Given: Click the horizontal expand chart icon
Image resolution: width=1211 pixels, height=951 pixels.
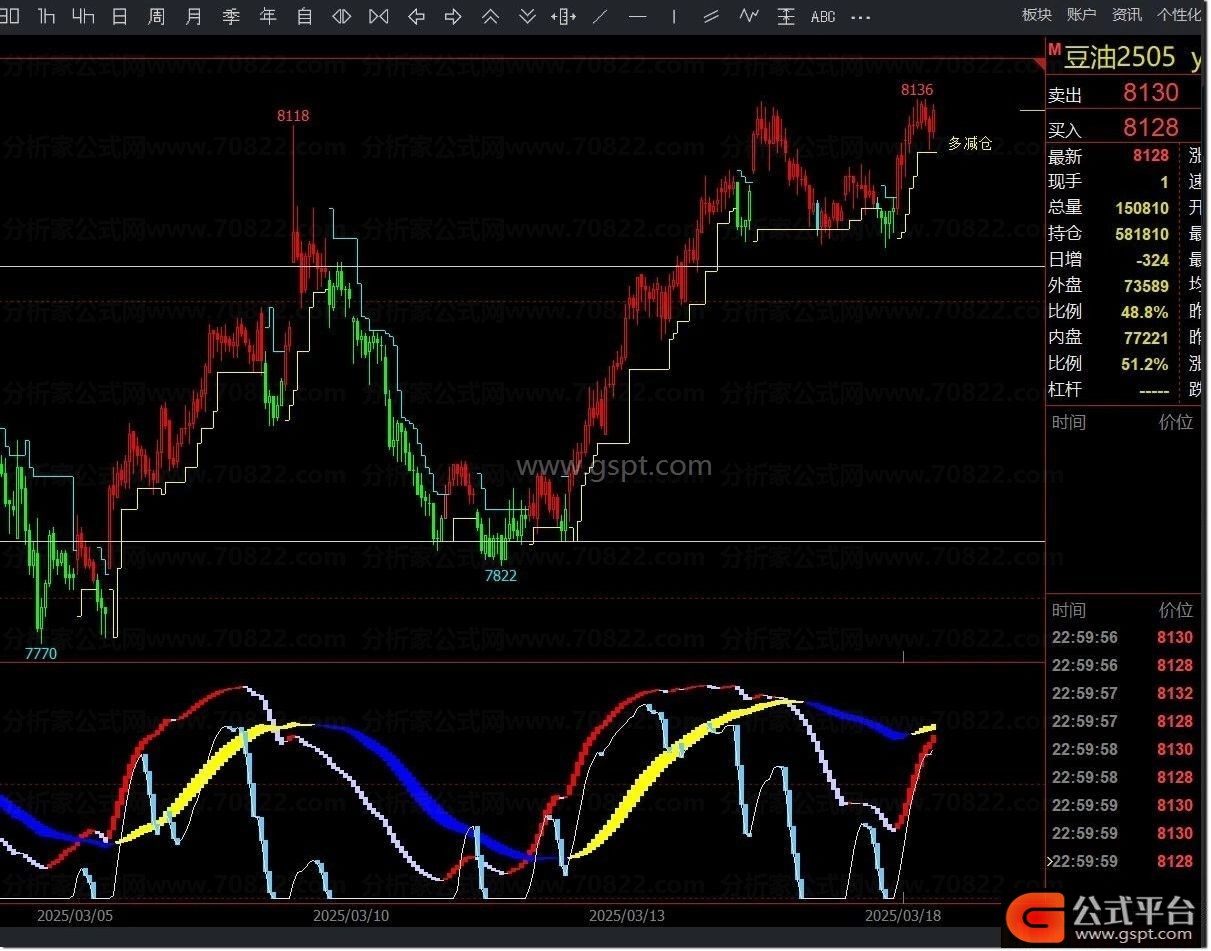Looking at the screenshot, I should pos(342,15).
